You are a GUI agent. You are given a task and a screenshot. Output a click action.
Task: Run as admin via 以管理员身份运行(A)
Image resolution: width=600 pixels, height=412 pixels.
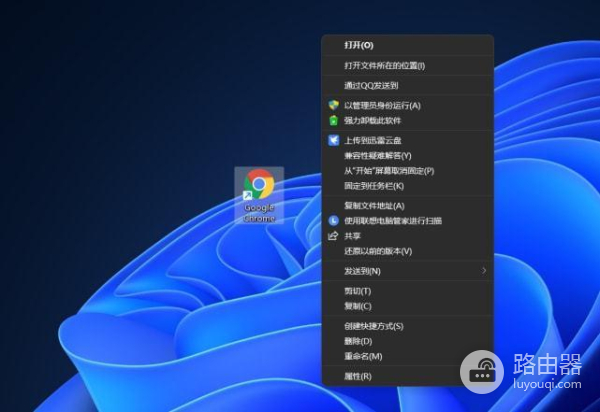[x=408, y=106]
